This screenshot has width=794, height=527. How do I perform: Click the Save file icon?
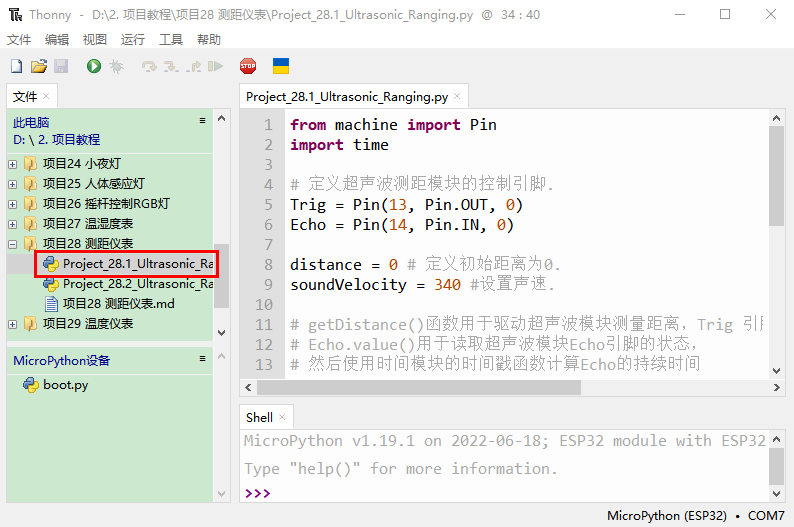(x=60, y=66)
